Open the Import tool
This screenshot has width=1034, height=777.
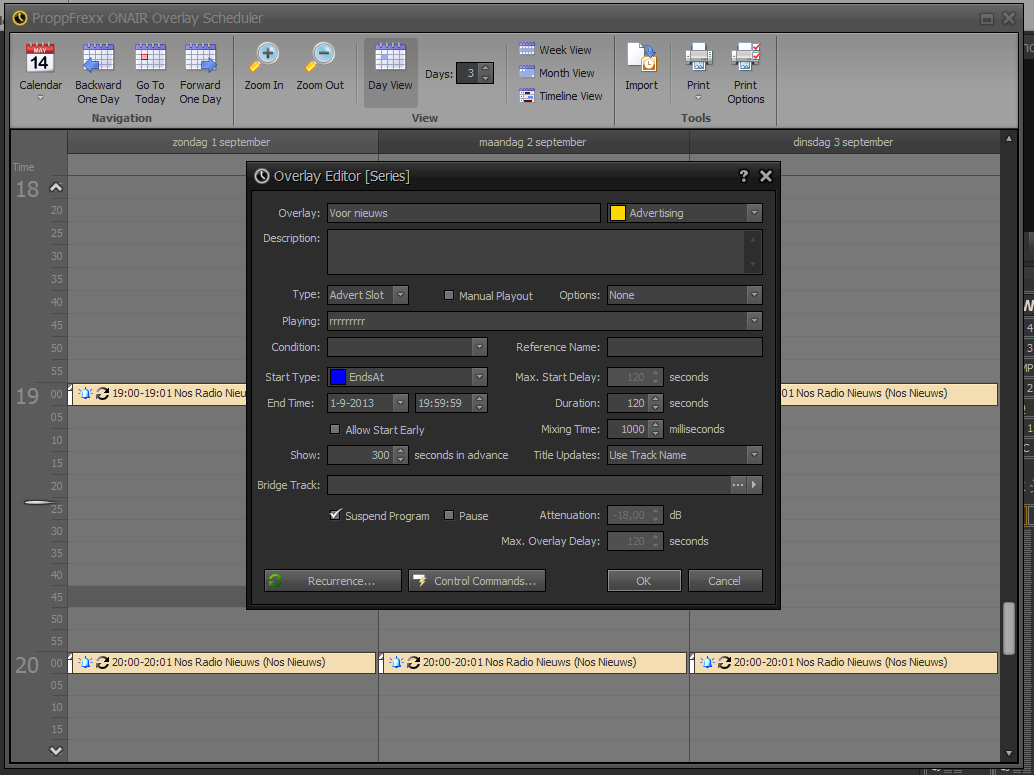(x=641, y=59)
